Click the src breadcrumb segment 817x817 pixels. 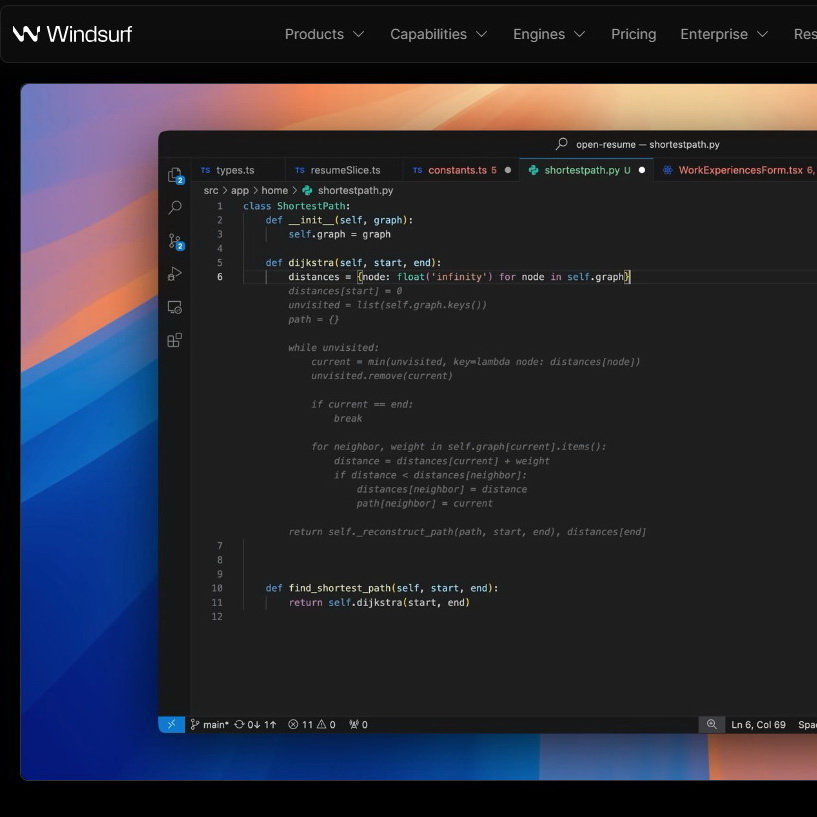click(211, 191)
